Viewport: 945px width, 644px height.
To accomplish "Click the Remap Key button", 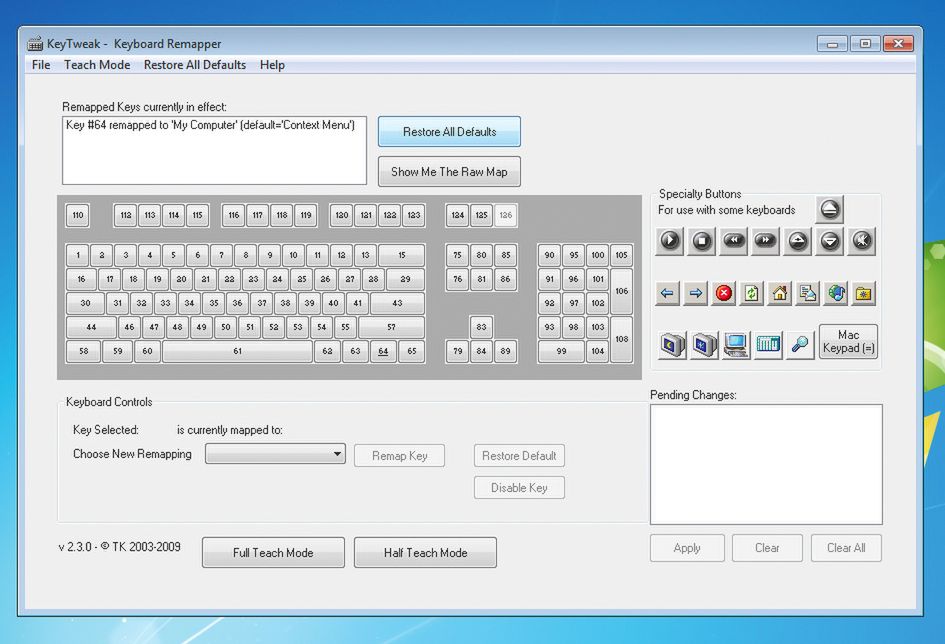I will click(x=400, y=455).
